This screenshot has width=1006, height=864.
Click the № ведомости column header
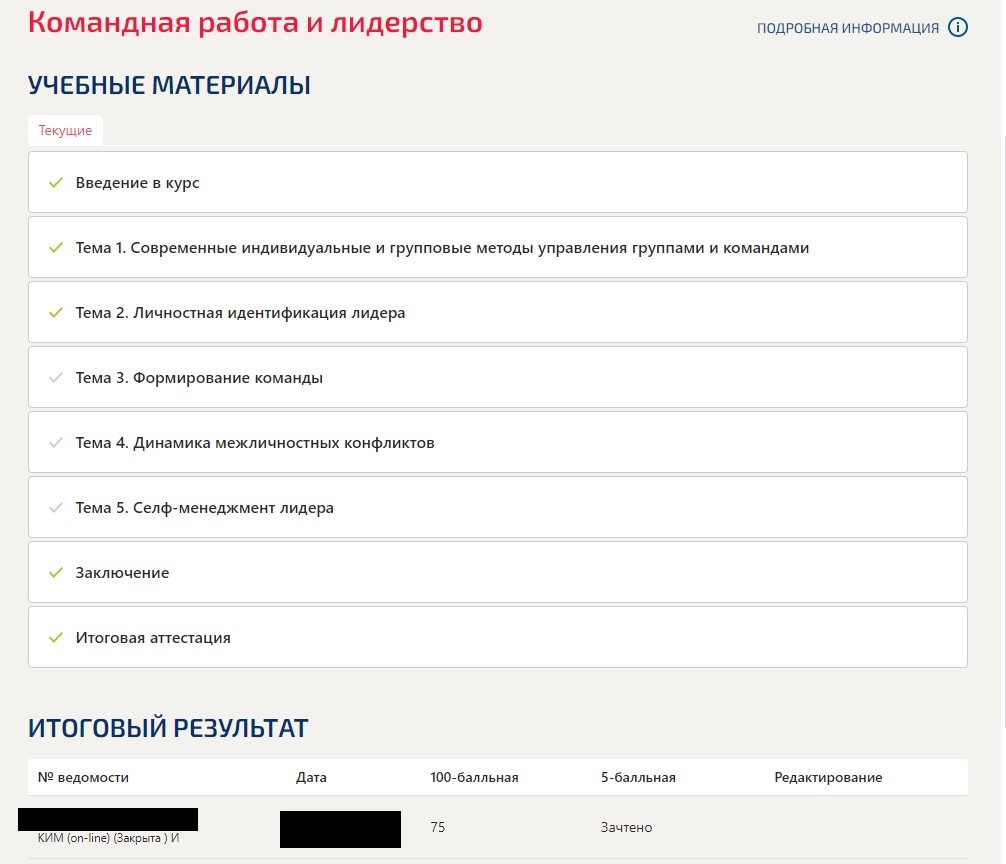[83, 777]
